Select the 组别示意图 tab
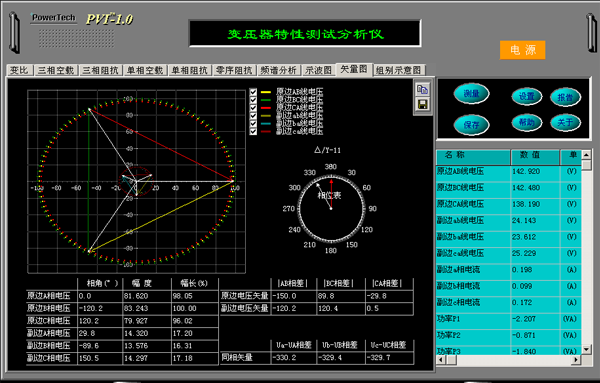 pos(398,70)
